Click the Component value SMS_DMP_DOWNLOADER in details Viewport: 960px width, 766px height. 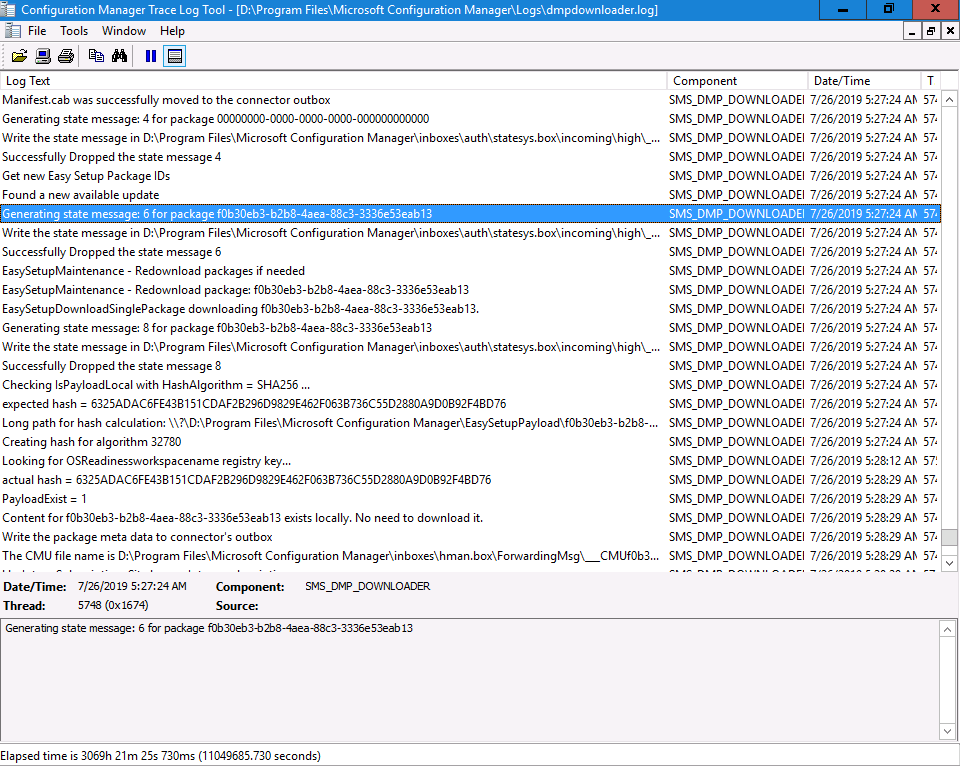(367, 586)
